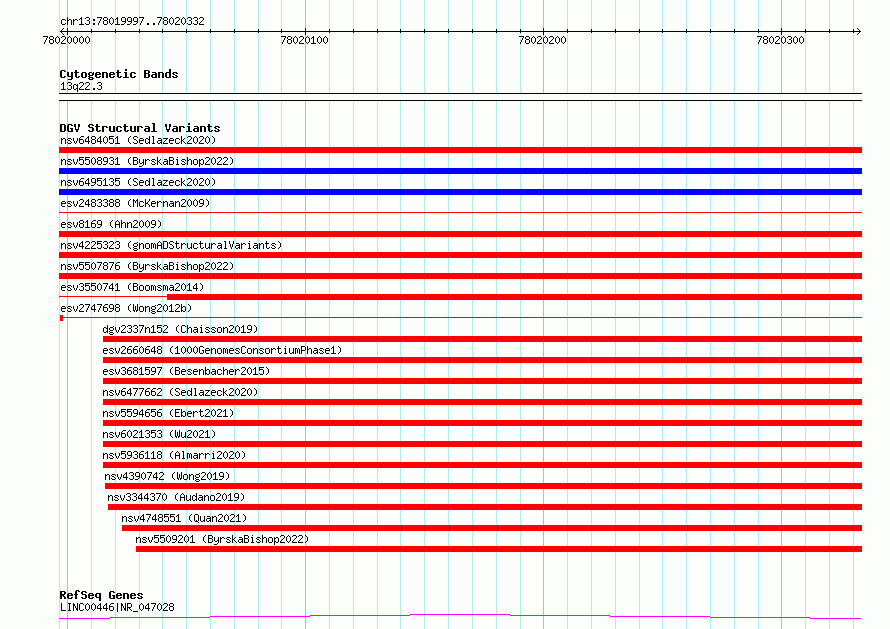890x629 pixels.
Task: Select nsv3344370 (Audano2019) label
Action: pyautogui.click(x=176, y=497)
